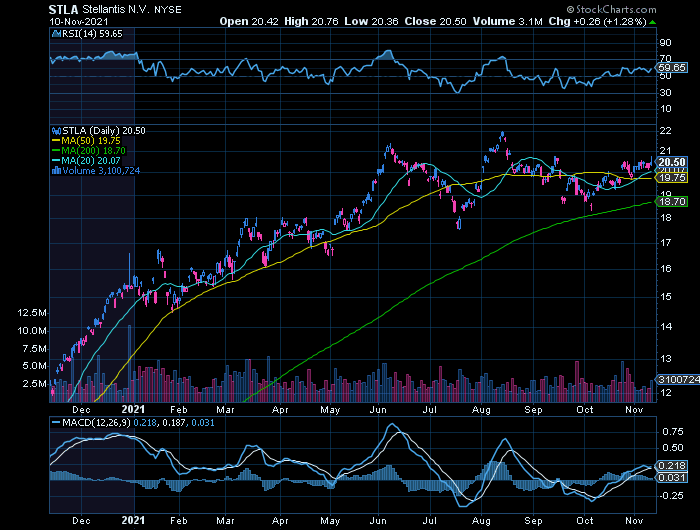Click the STLA (Daily) 20.50 legend entry
700x530 pixels.
[104, 131]
